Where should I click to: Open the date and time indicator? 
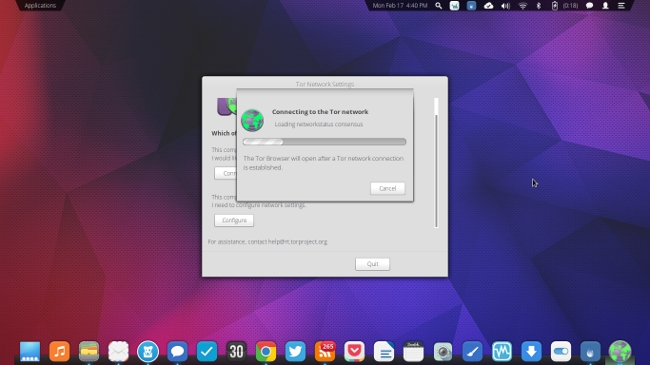pyautogui.click(x=400, y=5)
